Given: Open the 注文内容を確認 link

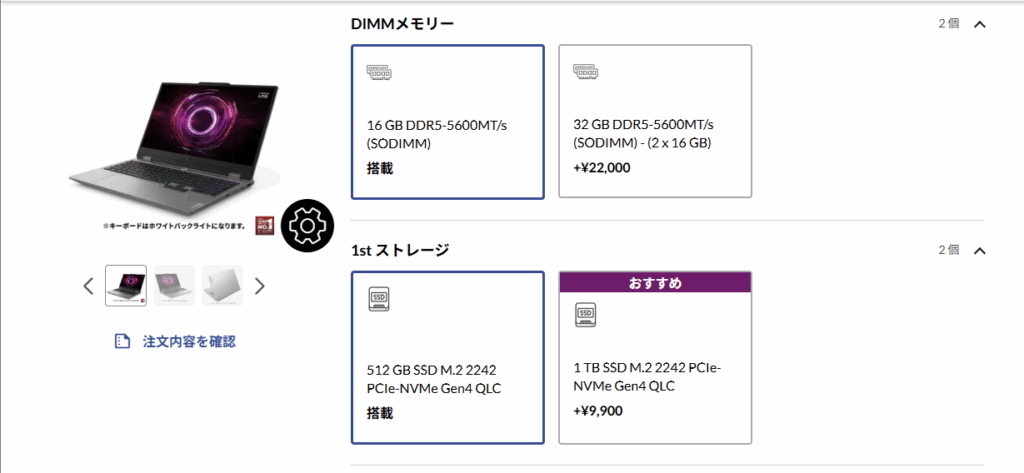Looking at the screenshot, I should point(188,341).
